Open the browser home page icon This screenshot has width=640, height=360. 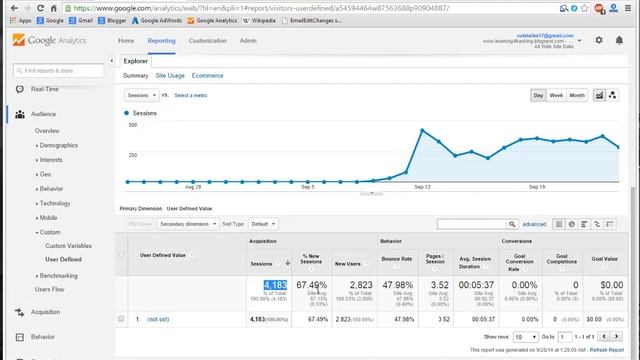tap(53, 8)
